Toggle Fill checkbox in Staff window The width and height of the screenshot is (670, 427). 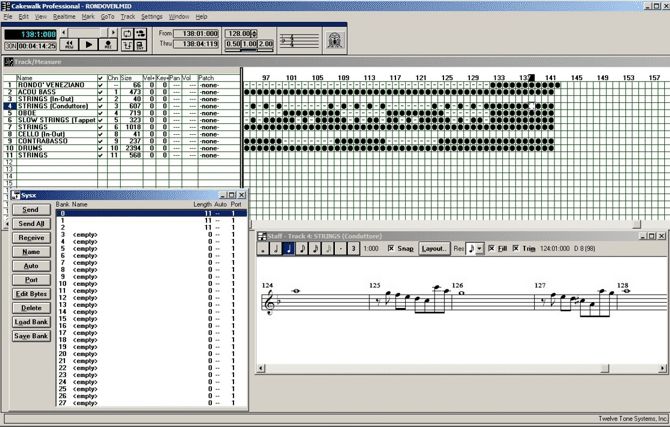491,248
